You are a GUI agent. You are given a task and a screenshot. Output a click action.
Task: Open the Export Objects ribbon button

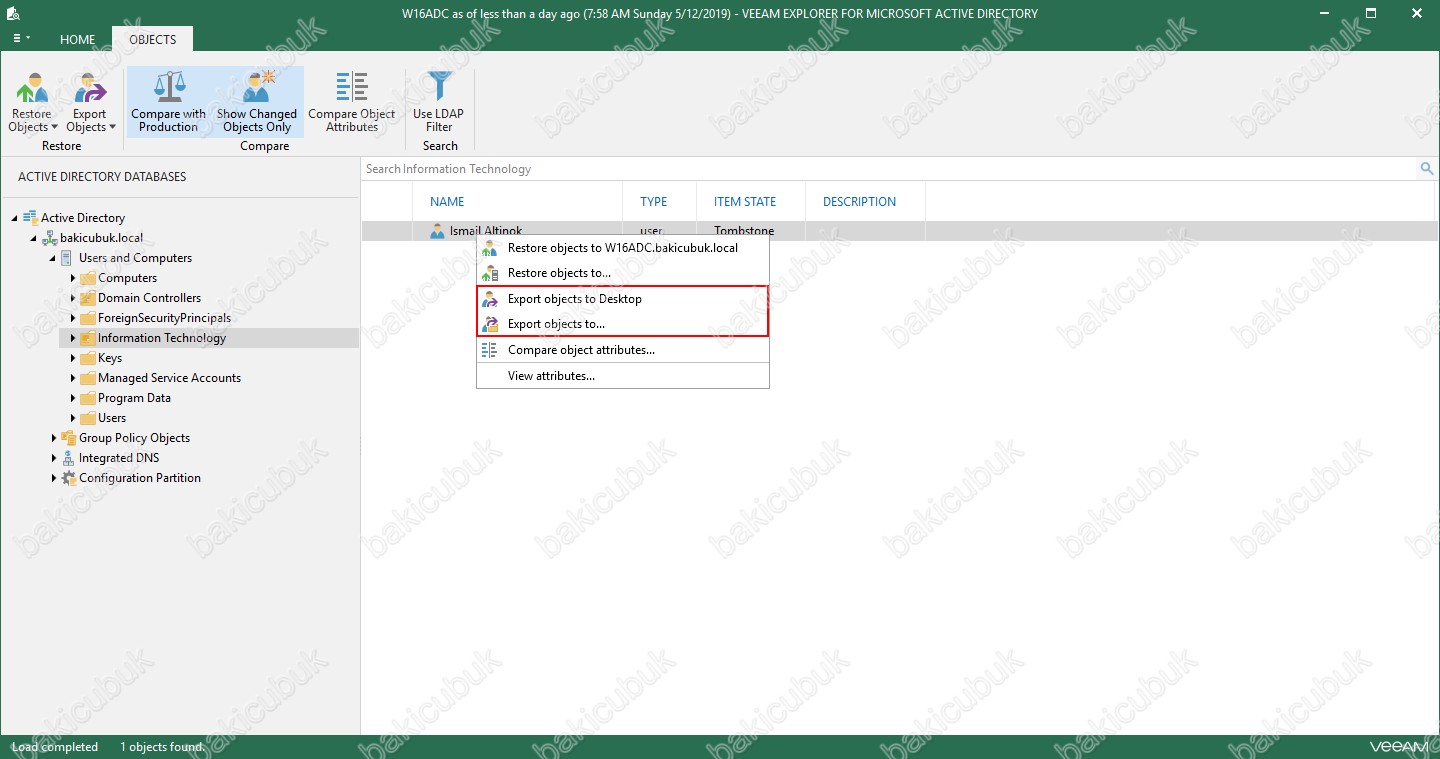[90, 102]
